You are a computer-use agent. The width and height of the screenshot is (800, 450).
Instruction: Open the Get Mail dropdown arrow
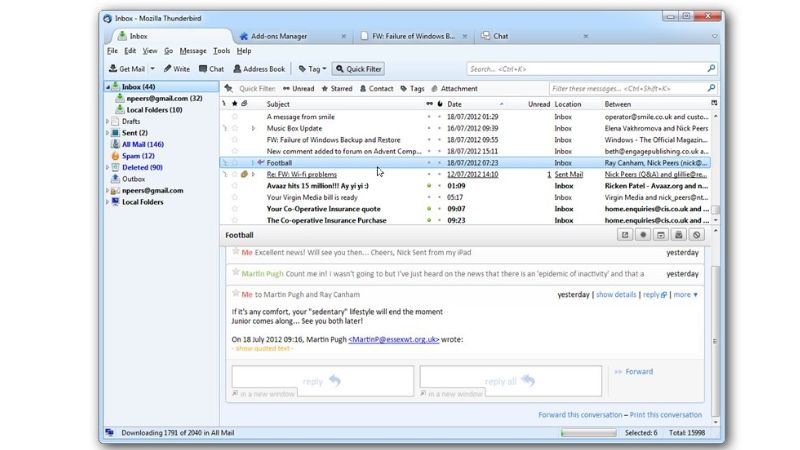(x=153, y=69)
